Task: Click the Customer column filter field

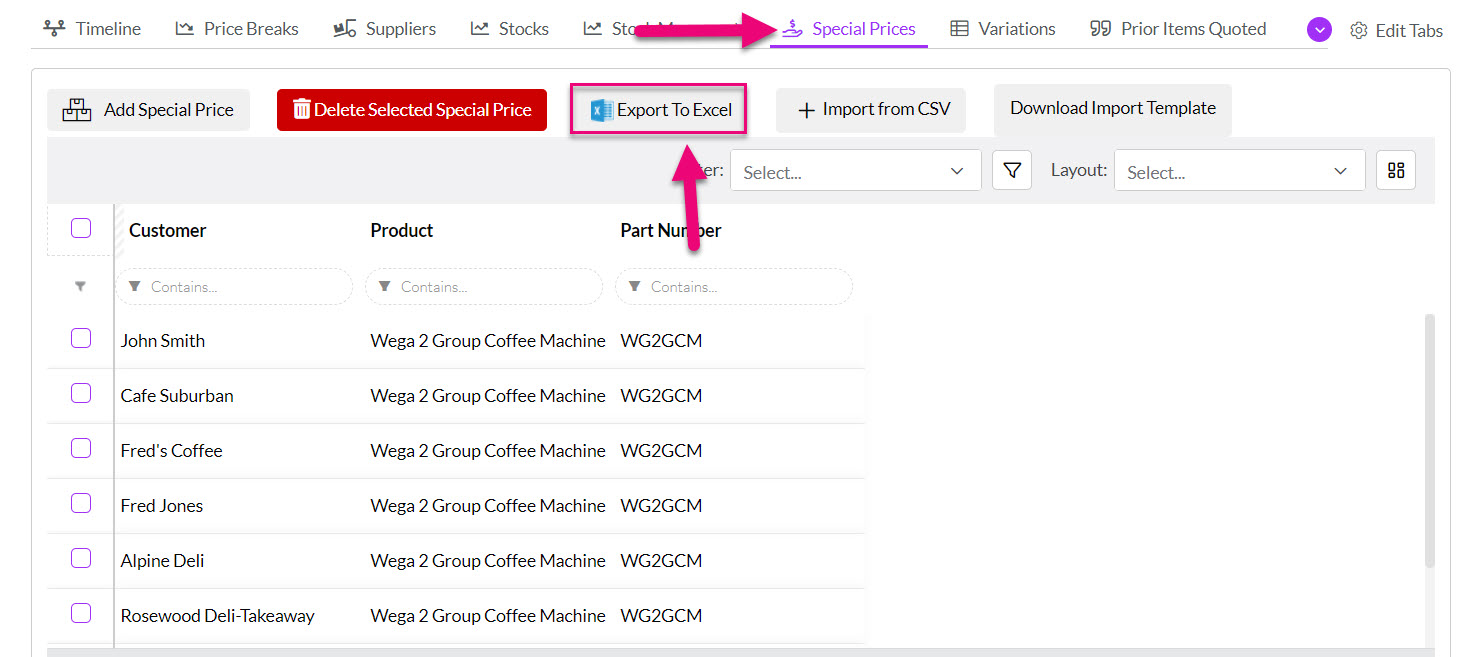Action: point(235,287)
